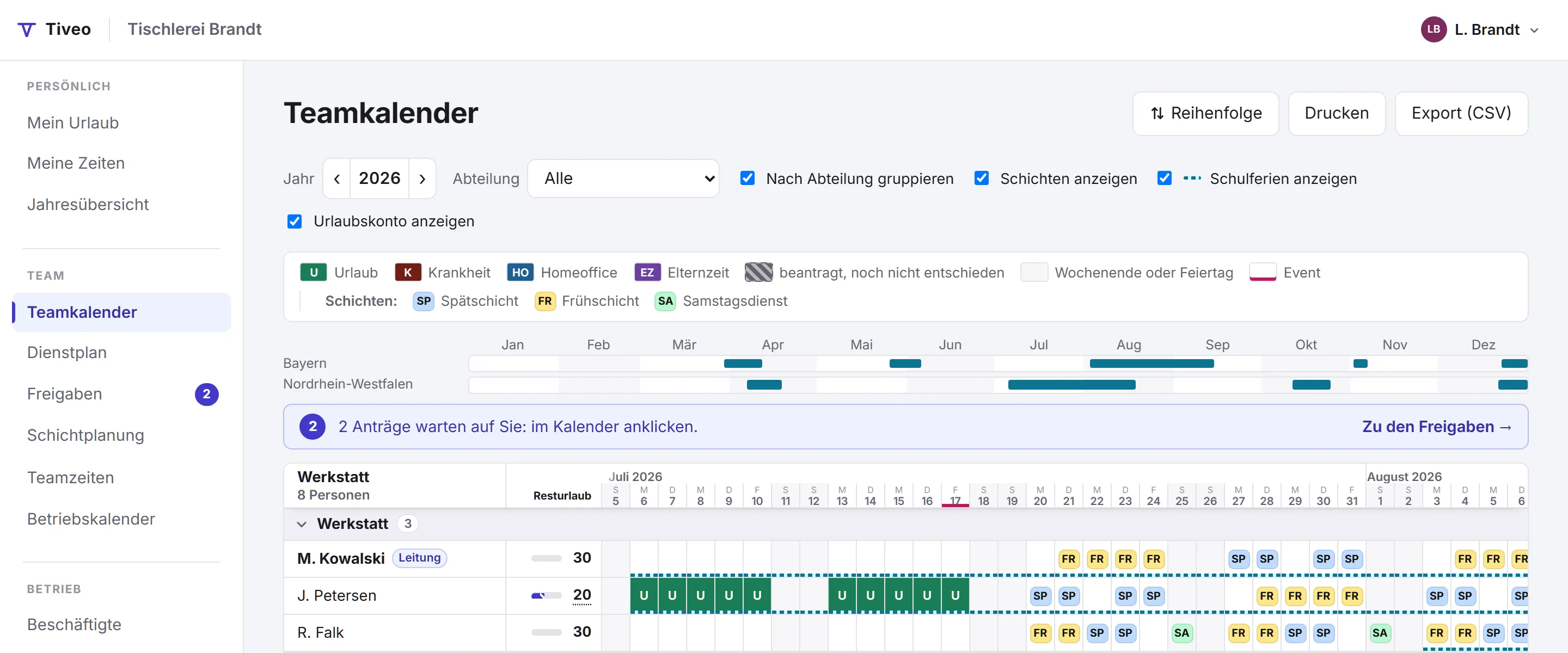Click the Event legend swatch
Image resolution: width=1568 pixels, height=653 pixels.
tap(1263, 272)
